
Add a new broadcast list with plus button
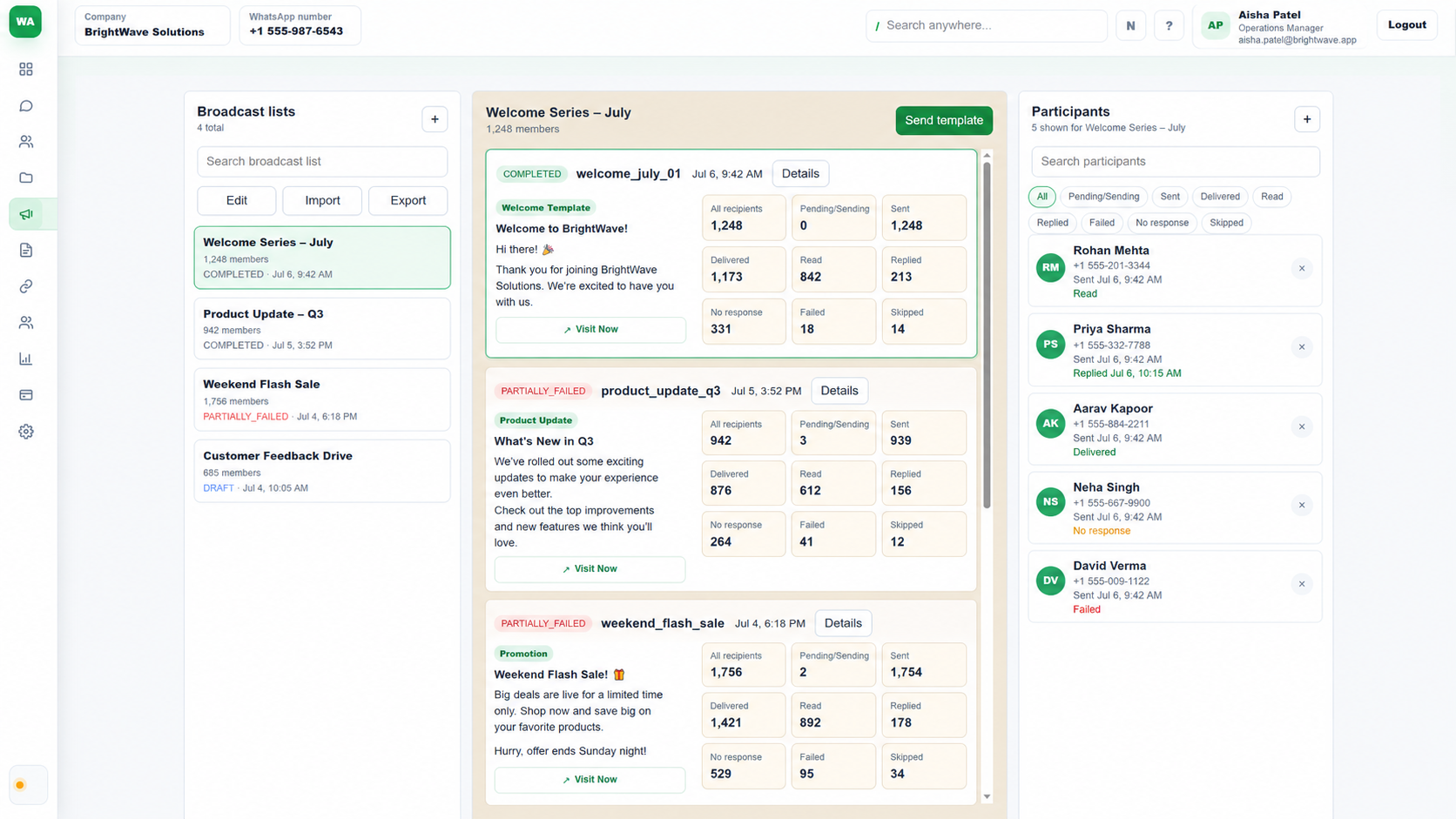435,119
